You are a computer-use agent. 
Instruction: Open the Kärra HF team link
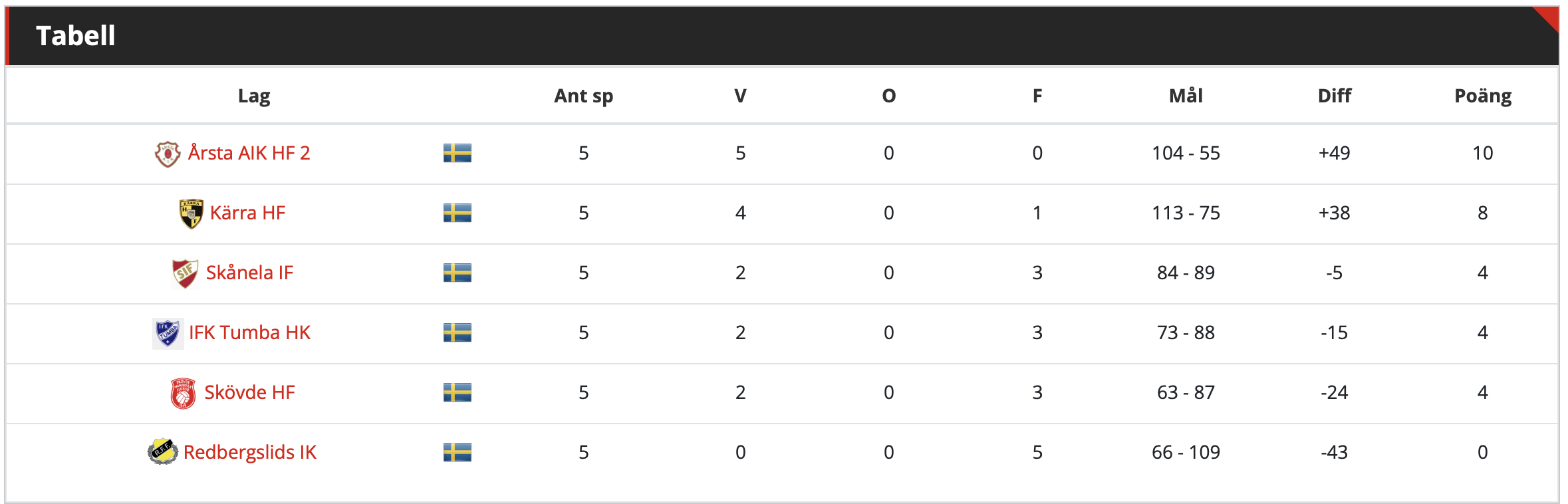(x=247, y=213)
